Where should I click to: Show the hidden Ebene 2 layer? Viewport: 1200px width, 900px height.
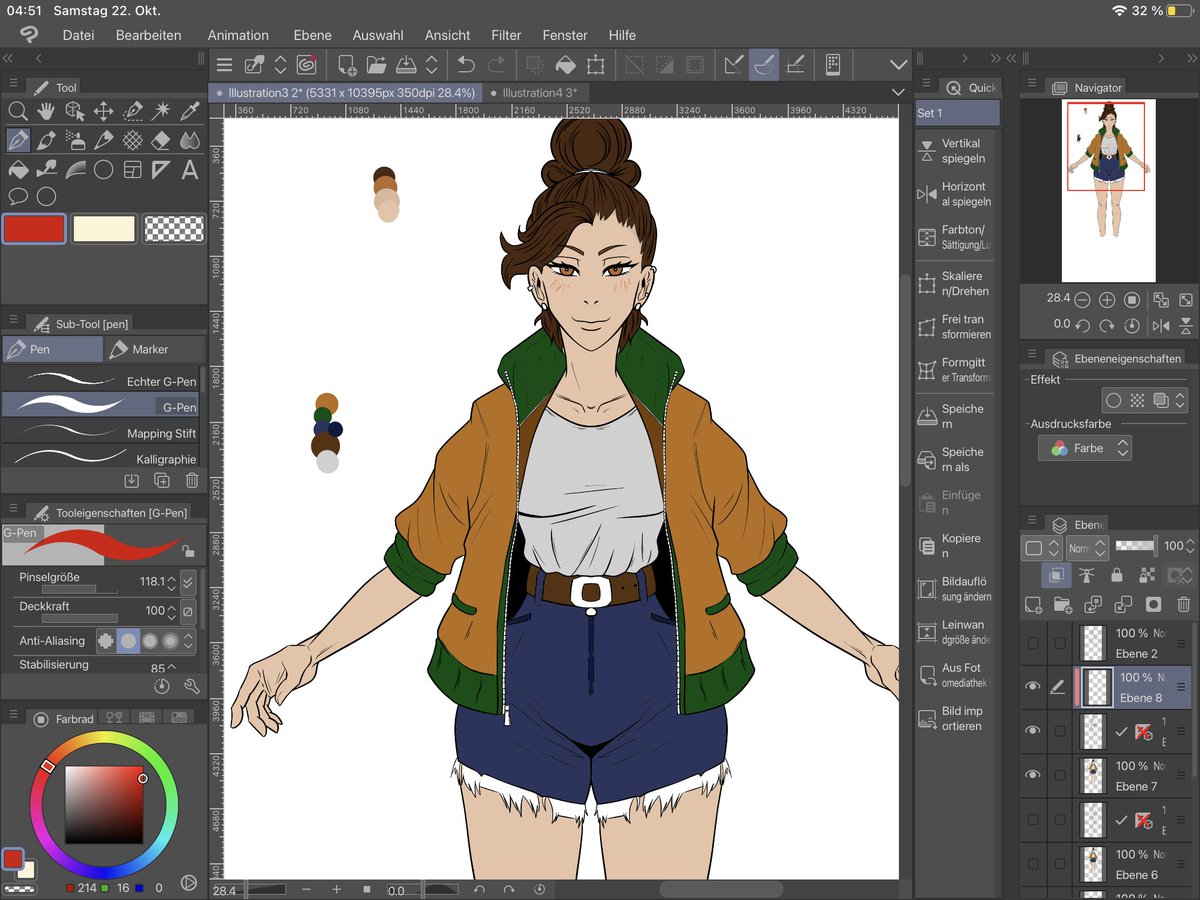tap(1032, 643)
